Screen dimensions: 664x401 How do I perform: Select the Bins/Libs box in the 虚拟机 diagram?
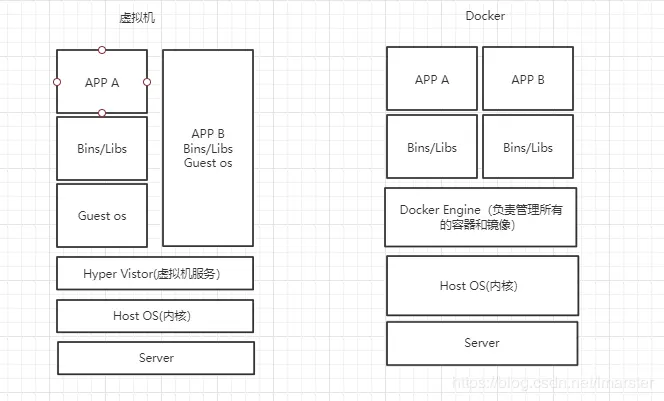coord(102,149)
